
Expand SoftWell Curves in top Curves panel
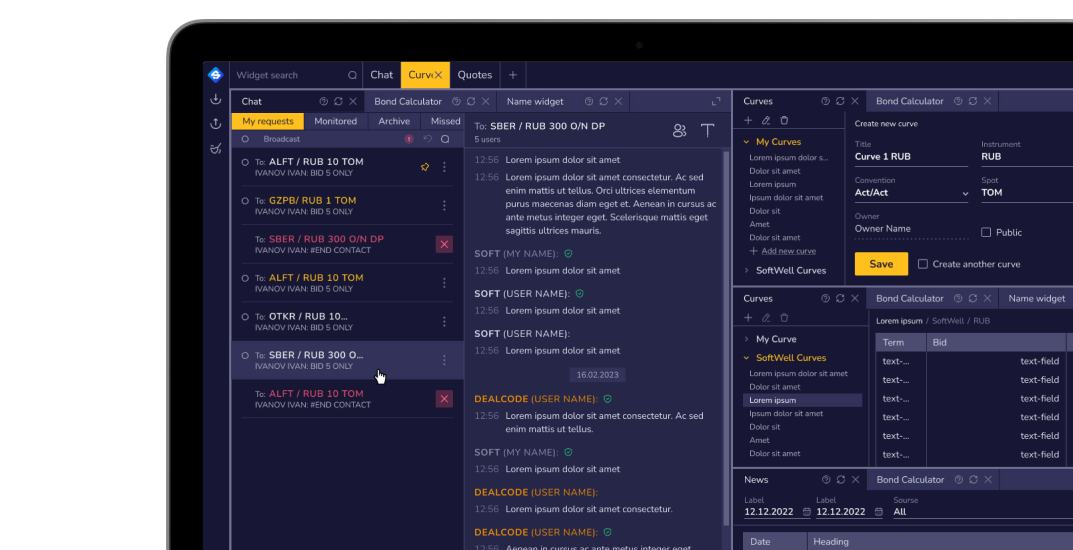(747, 270)
